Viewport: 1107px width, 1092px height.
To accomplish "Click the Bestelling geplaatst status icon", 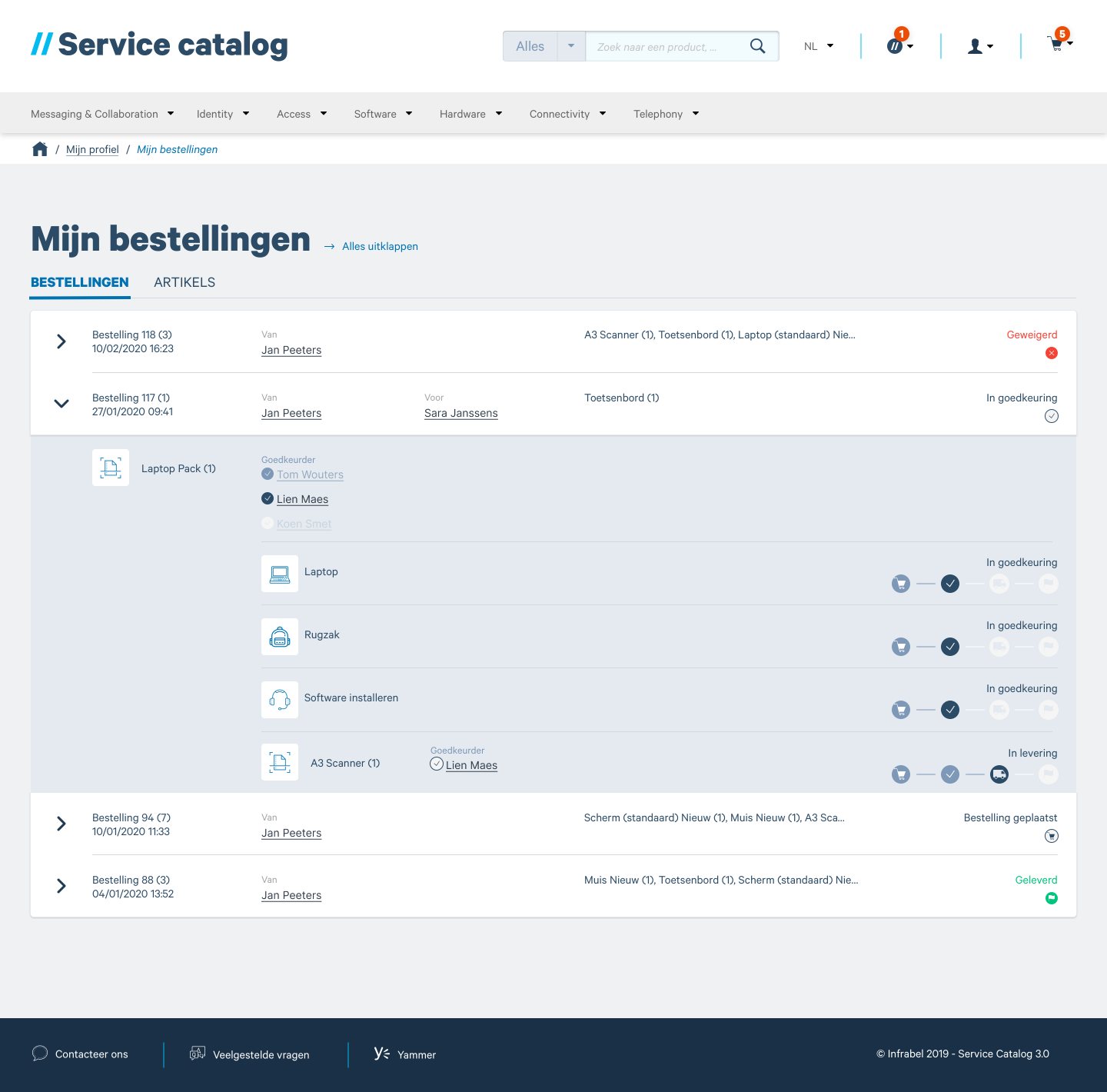I will point(1052,836).
